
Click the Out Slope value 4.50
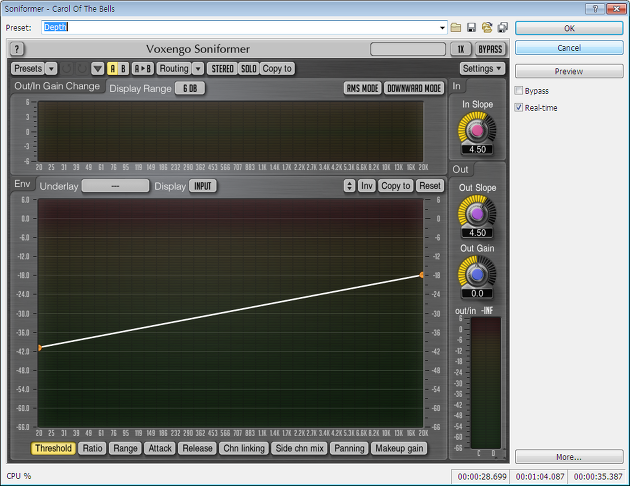(x=477, y=233)
